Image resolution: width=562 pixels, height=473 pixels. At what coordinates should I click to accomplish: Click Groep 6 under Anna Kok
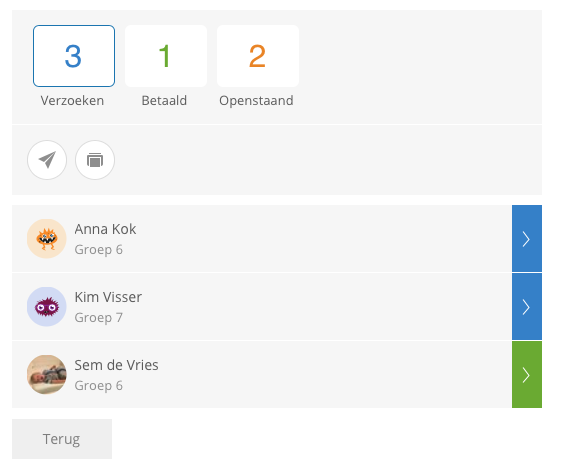(99, 250)
